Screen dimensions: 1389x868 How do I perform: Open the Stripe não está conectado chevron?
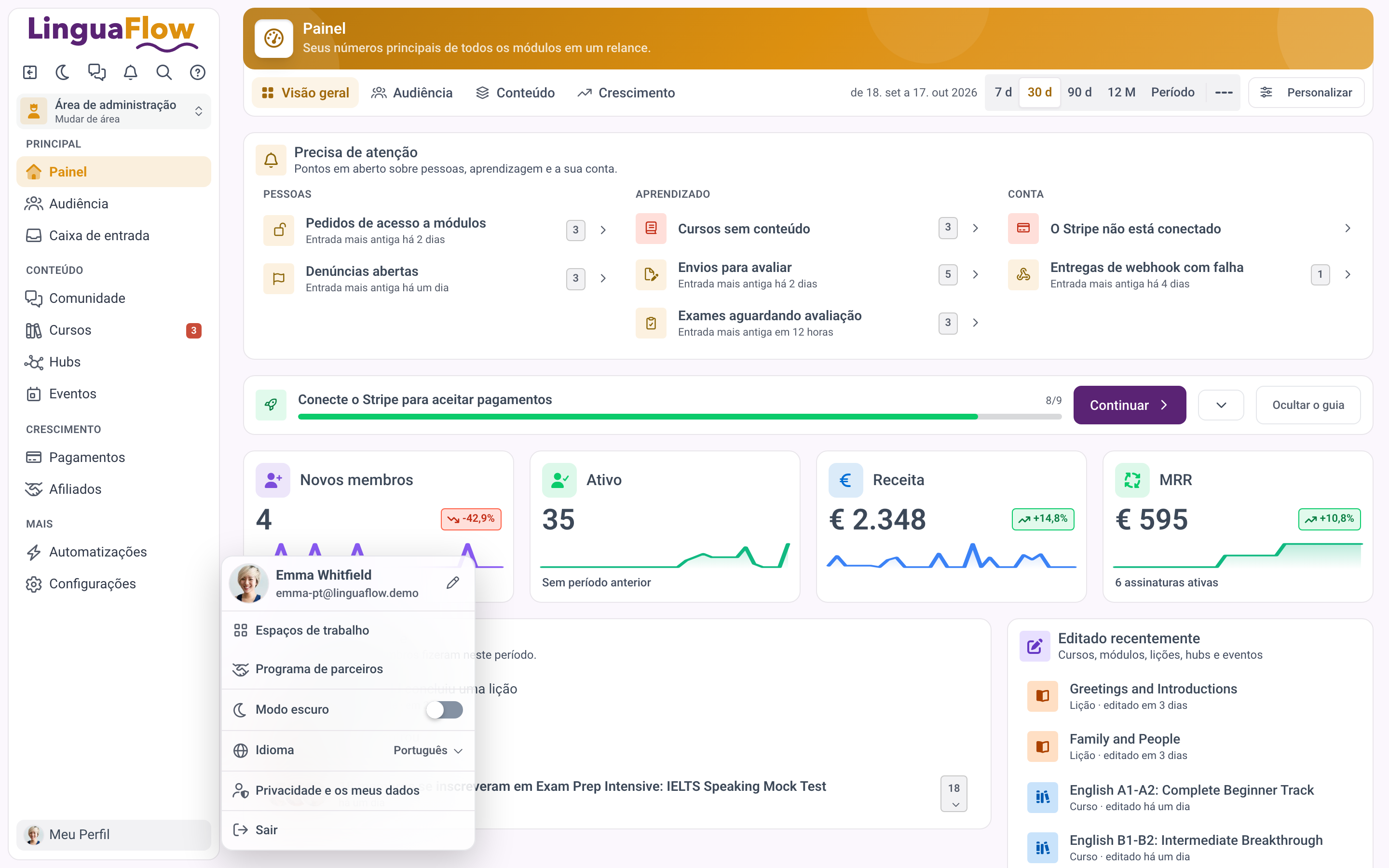tap(1348, 229)
